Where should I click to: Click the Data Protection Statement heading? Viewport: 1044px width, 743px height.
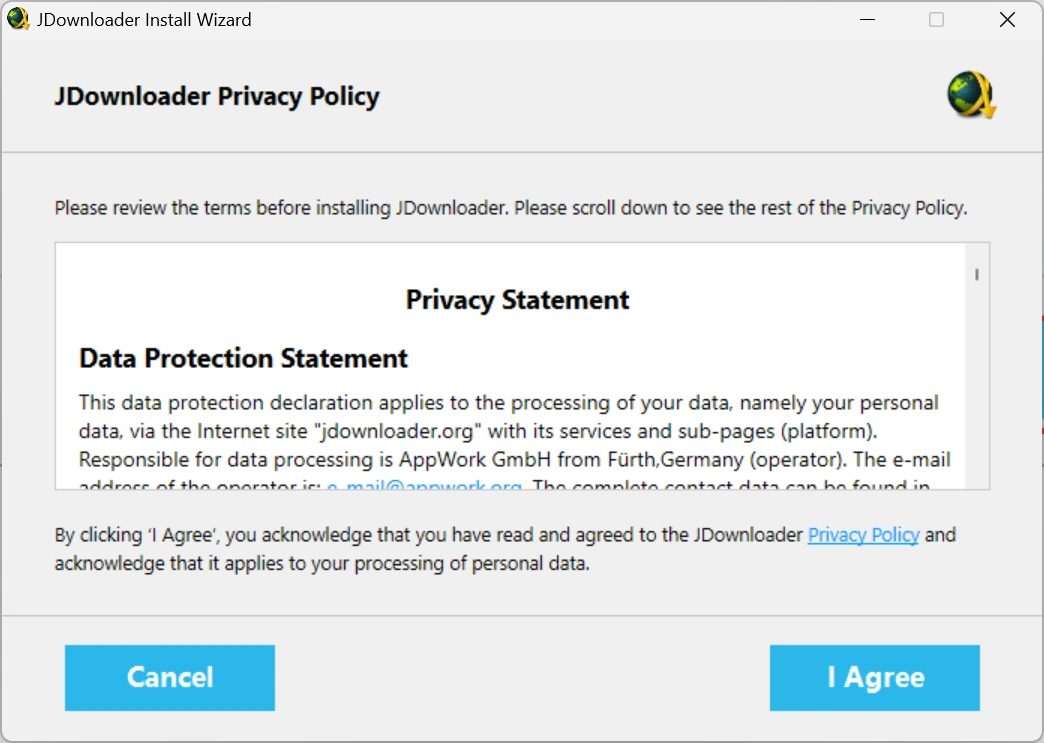point(243,358)
